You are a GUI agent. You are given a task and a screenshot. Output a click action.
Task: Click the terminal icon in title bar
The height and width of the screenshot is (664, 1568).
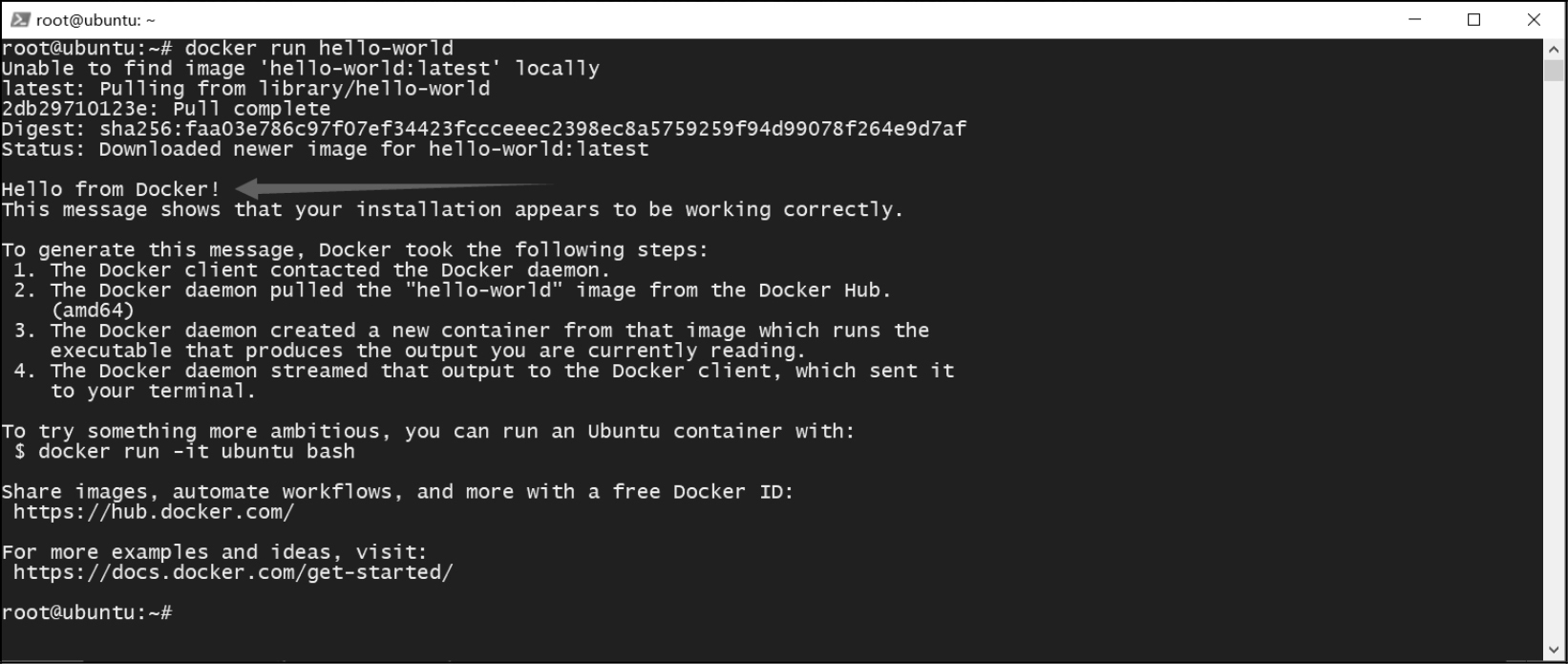tap(20, 19)
